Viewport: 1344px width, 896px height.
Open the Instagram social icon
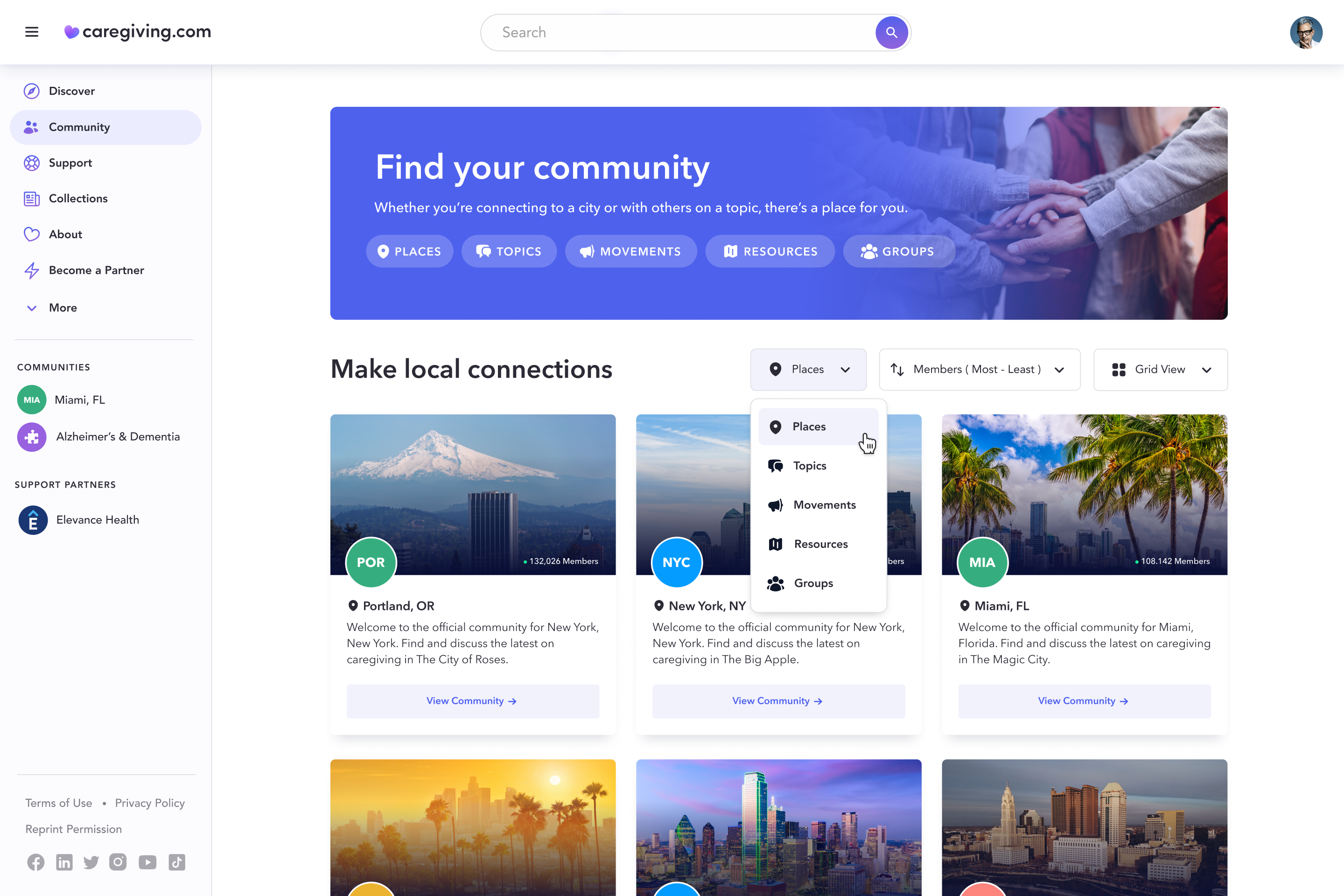tap(118, 862)
